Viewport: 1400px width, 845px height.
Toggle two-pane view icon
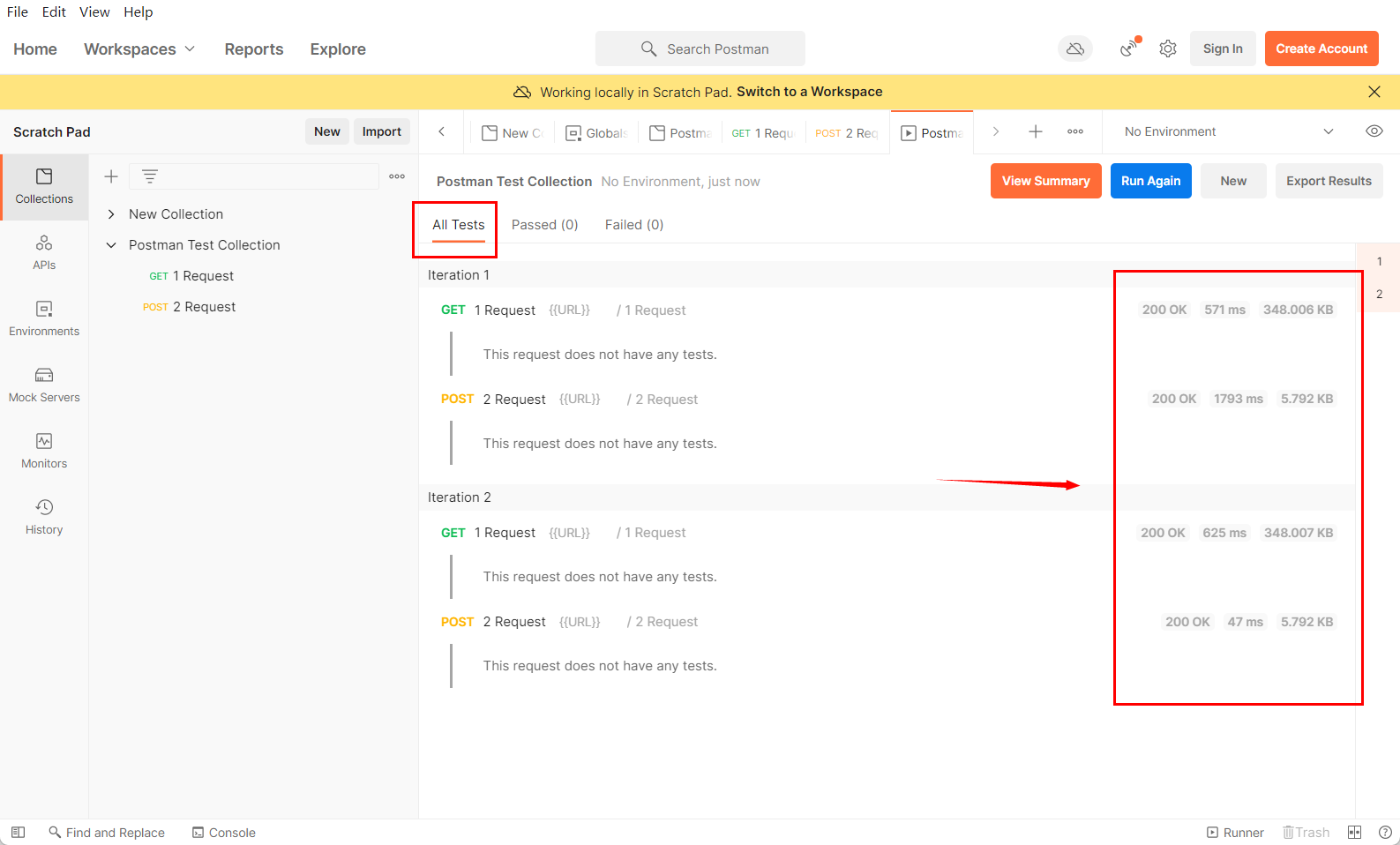pos(1354,832)
